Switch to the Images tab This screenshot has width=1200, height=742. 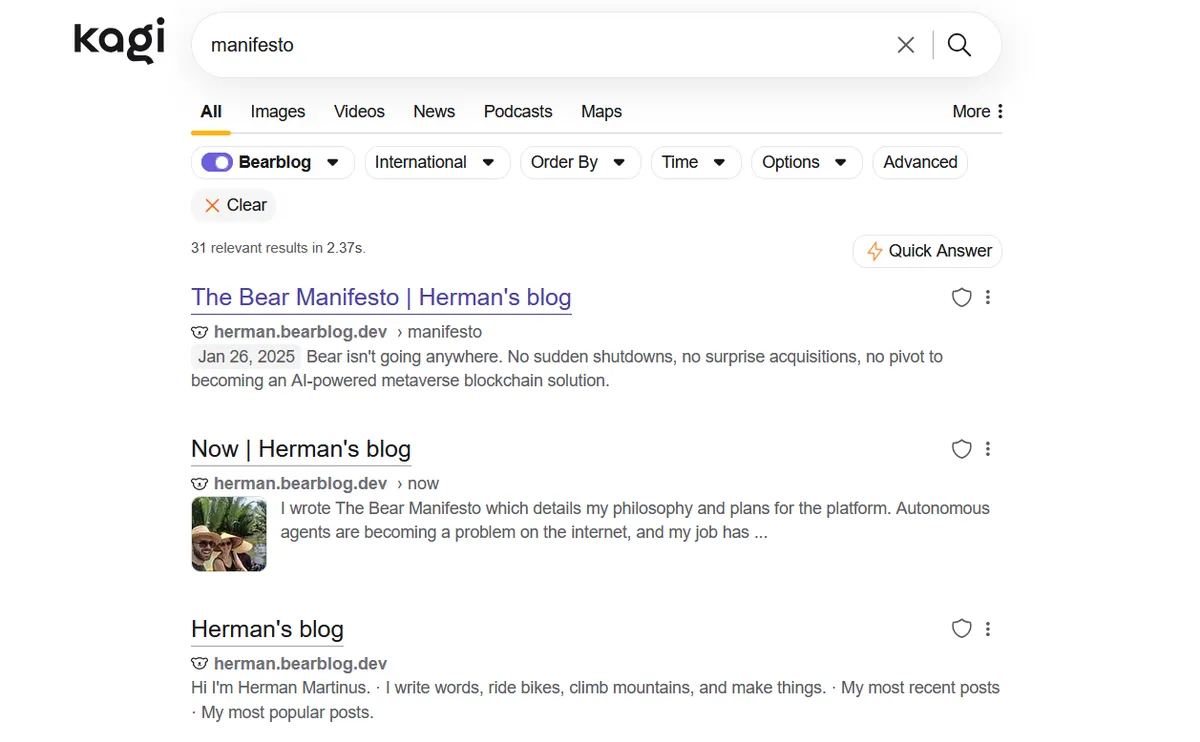click(x=278, y=112)
